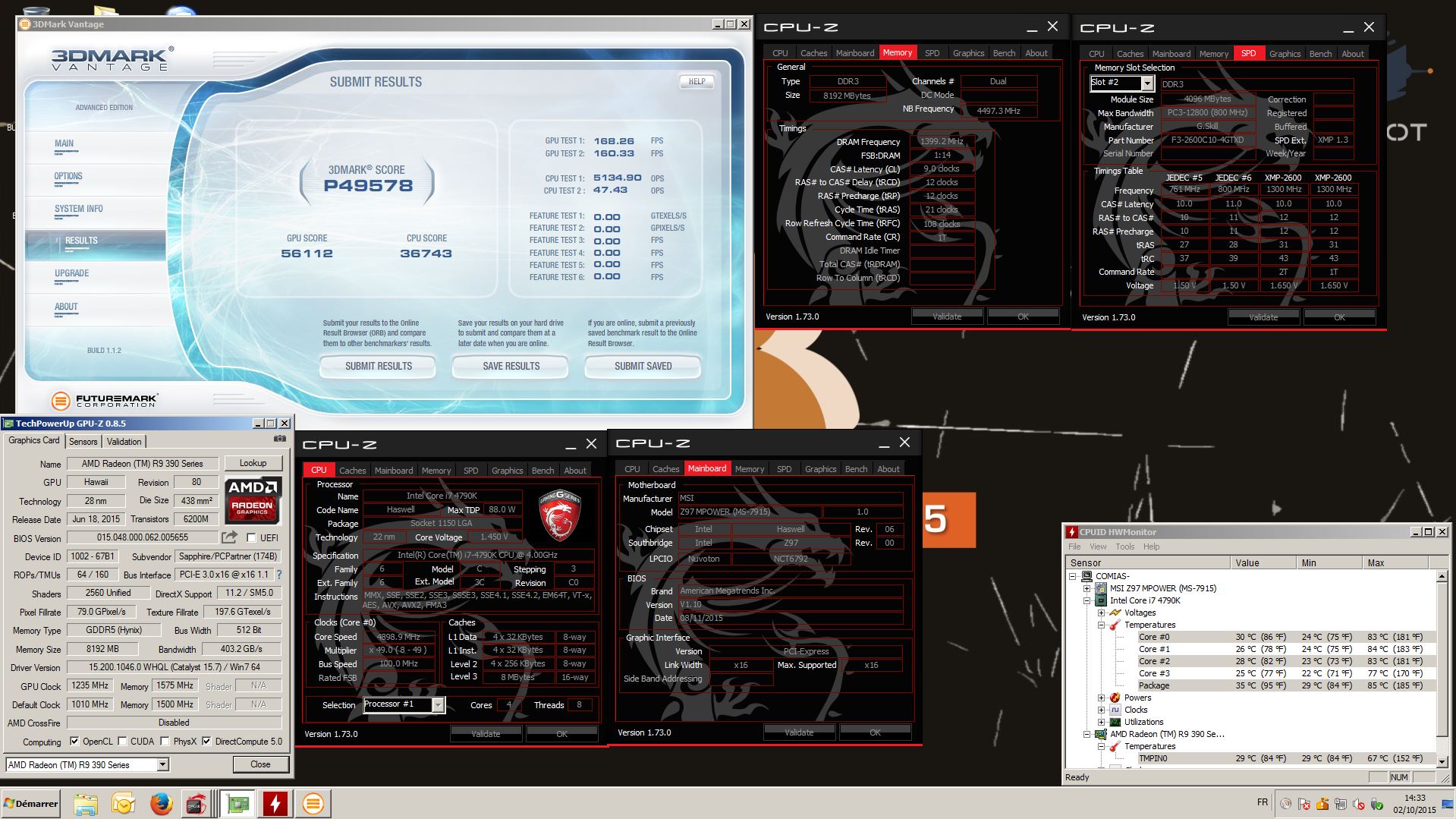Click the HWMonitor taskbar icon

click(x=275, y=804)
